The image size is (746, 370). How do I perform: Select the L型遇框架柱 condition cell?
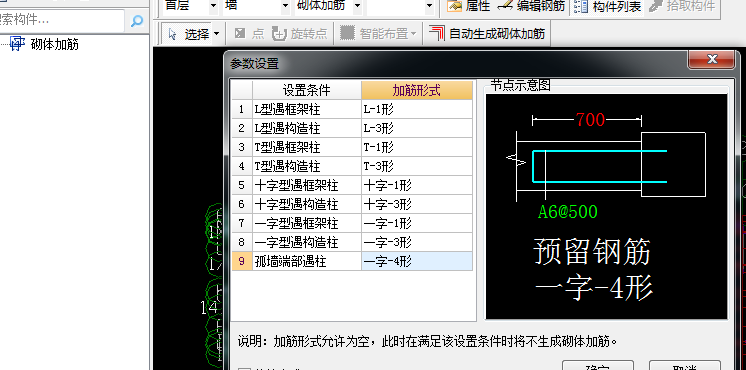coord(307,109)
